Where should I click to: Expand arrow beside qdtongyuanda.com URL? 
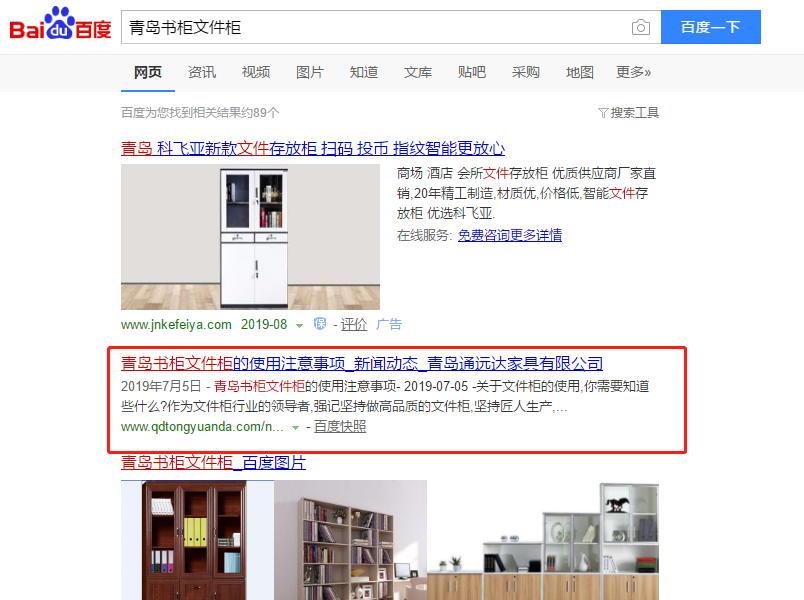[x=295, y=428]
